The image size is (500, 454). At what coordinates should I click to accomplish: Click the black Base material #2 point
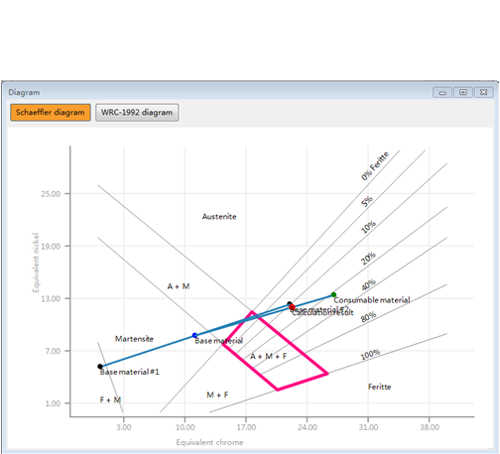[x=289, y=304]
